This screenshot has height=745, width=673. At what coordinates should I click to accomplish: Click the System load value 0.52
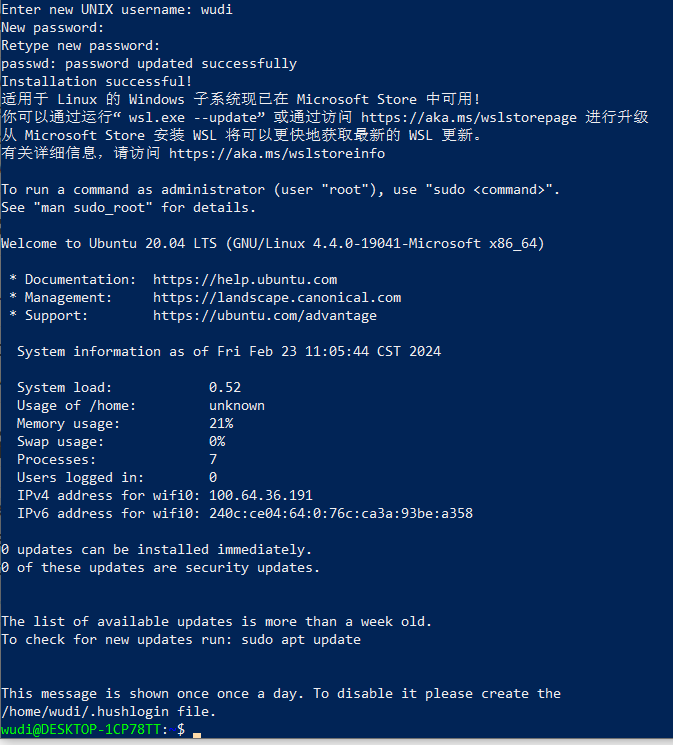(225, 388)
